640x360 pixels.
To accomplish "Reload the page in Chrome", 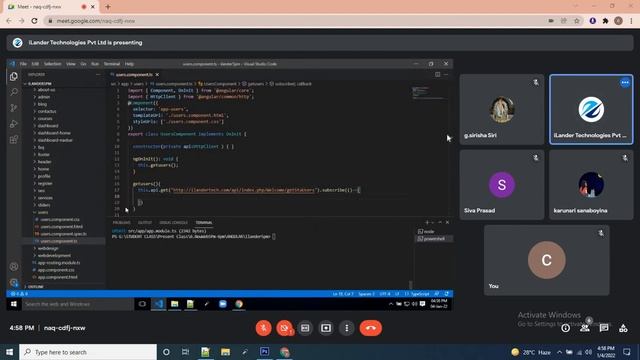I will [35, 21].
